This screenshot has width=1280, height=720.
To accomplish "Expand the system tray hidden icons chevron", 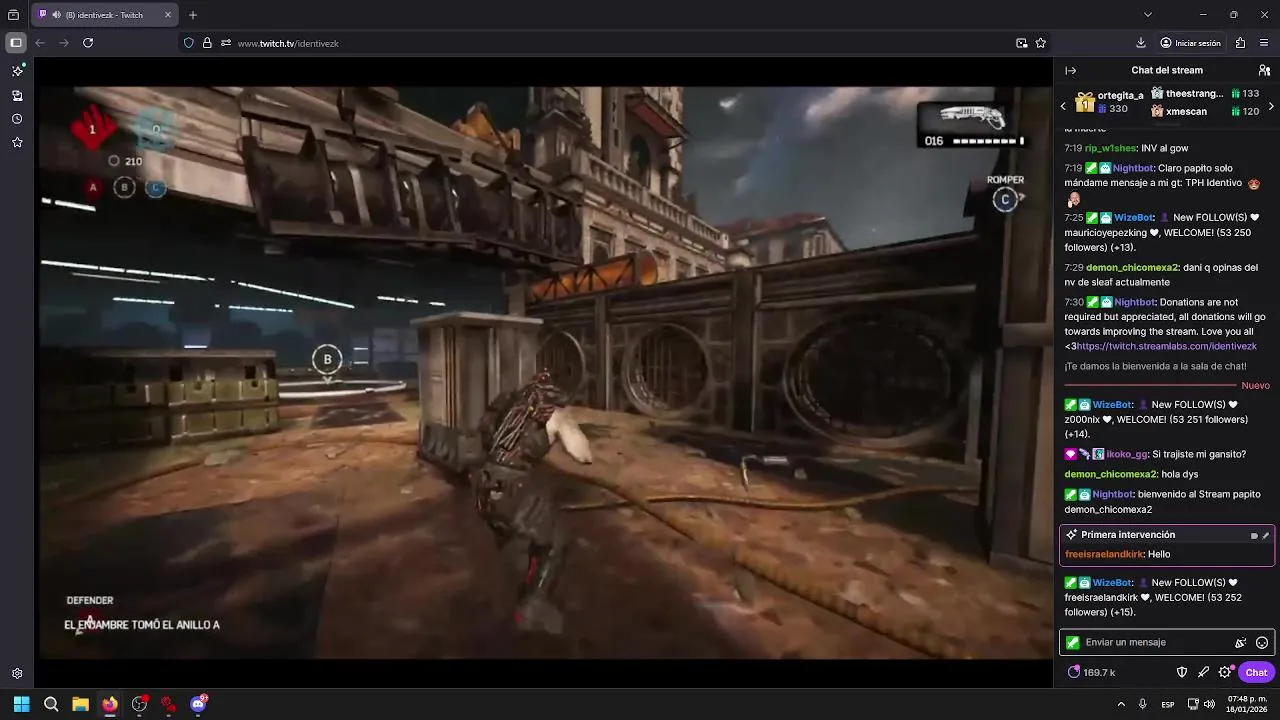I will (x=1121, y=704).
